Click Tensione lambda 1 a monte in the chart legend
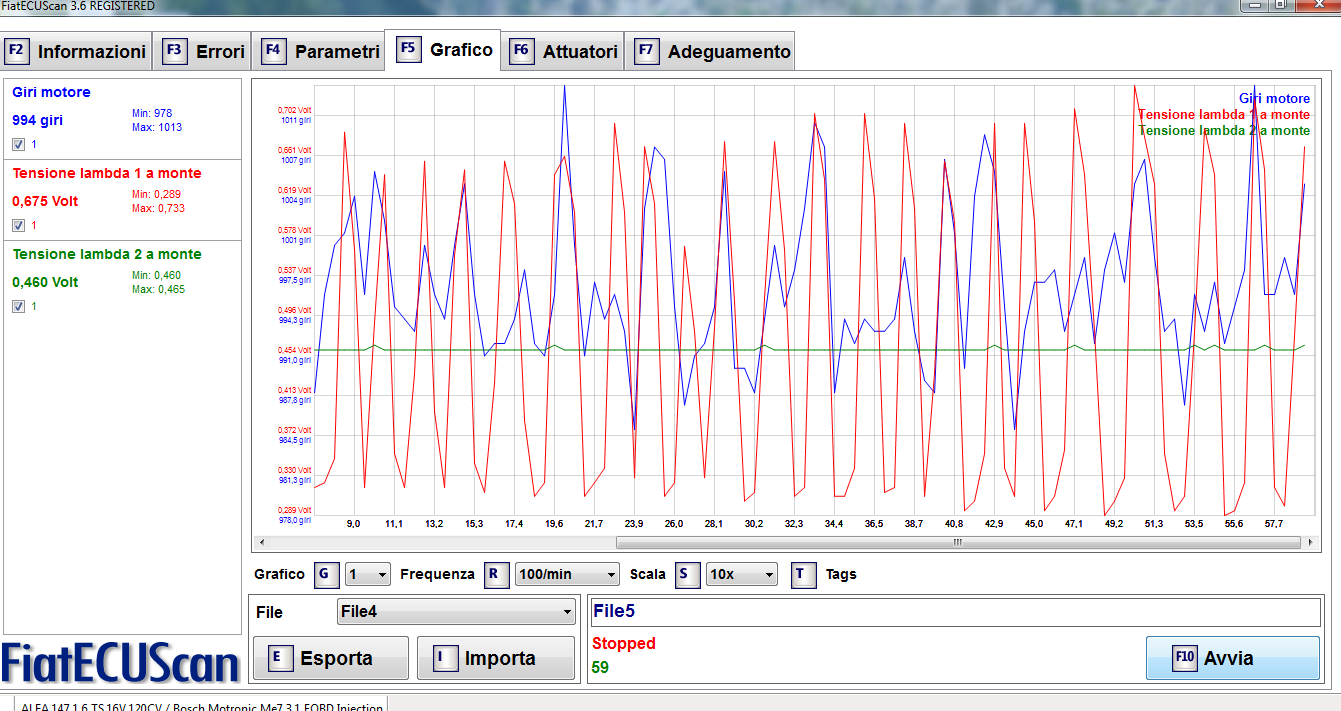This screenshot has height=711, width=1341. [x=1224, y=114]
